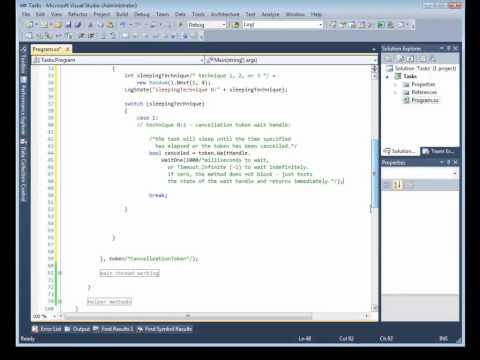Image resolution: width=480 pixels, height=360 pixels.
Task: Open the Find Symbol Results tab
Action: tap(164, 329)
